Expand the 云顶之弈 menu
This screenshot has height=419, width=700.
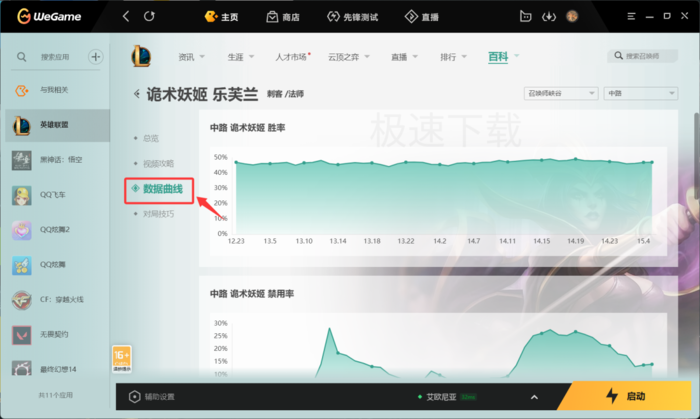click(x=349, y=57)
